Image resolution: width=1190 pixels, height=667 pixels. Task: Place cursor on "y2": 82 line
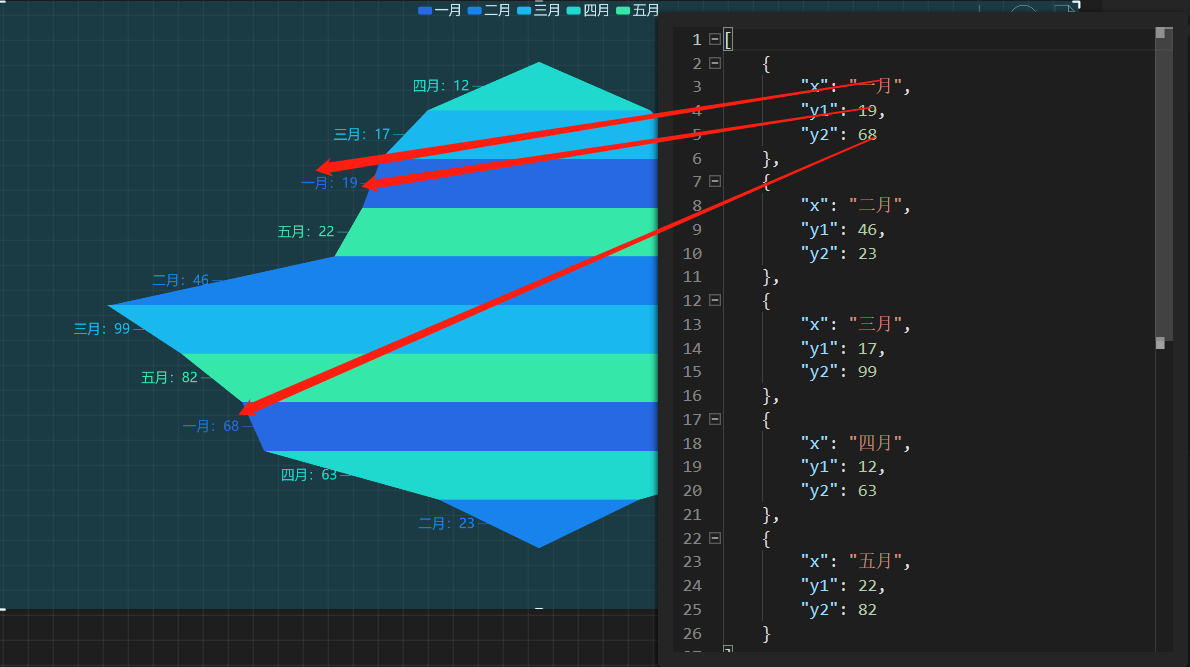(x=839, y=609)
